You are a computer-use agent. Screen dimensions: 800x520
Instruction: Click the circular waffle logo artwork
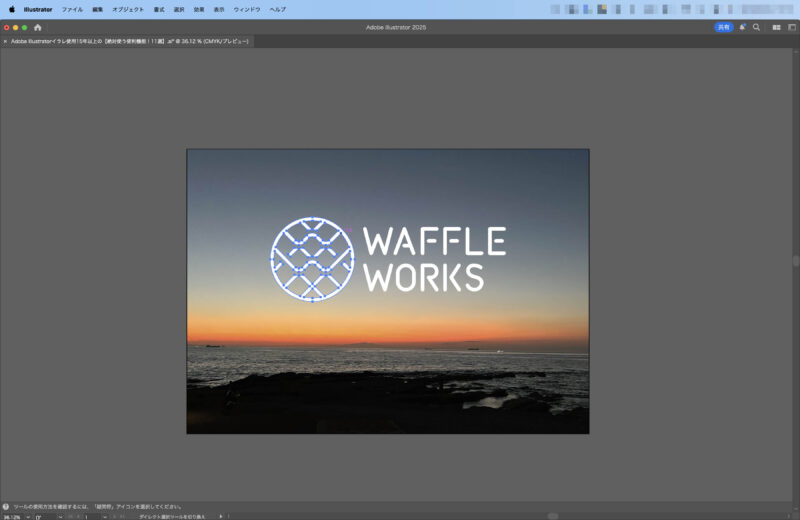[x=312, y=259]
